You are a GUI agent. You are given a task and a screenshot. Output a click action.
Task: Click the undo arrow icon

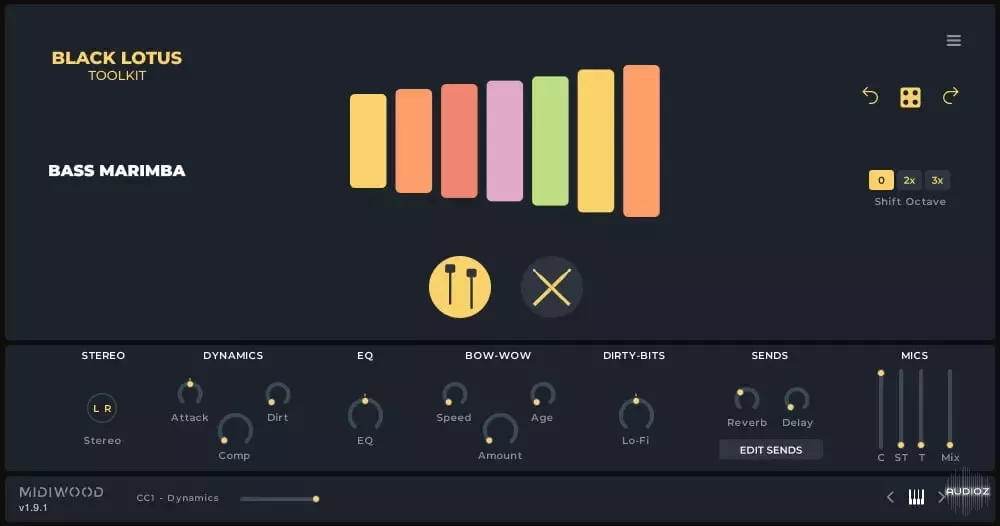point(870,96)
